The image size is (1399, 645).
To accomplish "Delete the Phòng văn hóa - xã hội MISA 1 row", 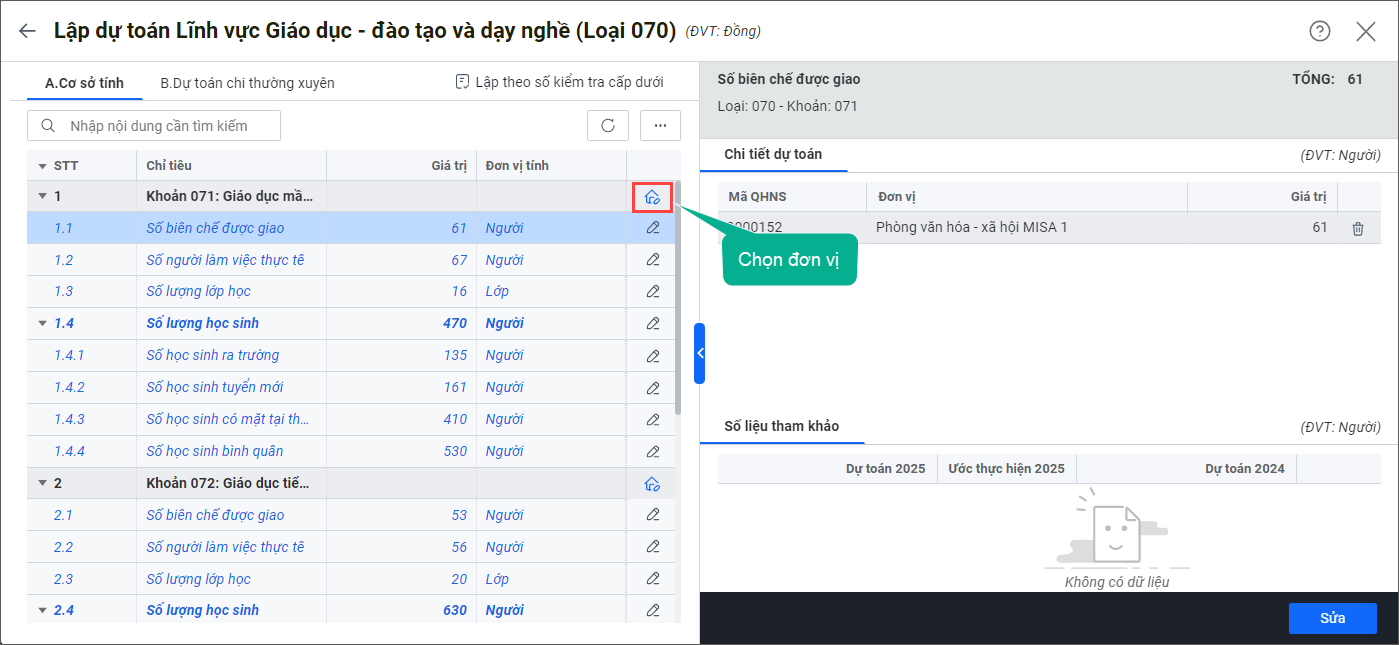I will point(1357,228).
